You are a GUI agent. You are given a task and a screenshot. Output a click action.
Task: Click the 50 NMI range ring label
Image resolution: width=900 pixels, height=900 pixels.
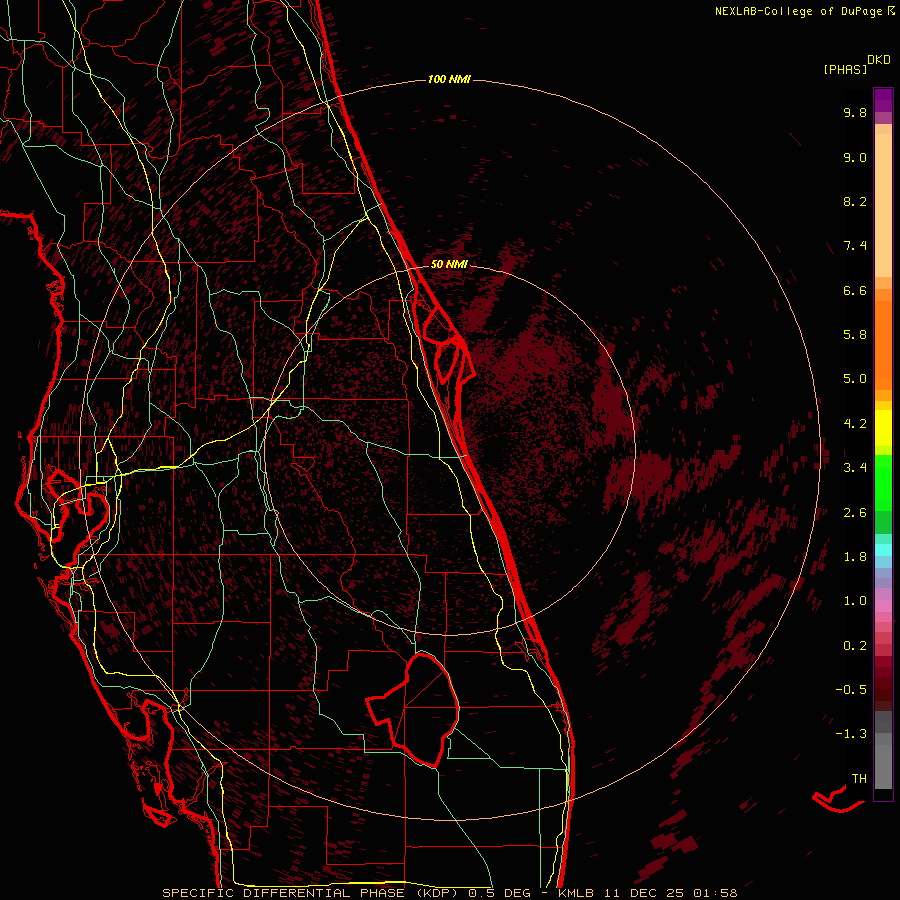449,264
